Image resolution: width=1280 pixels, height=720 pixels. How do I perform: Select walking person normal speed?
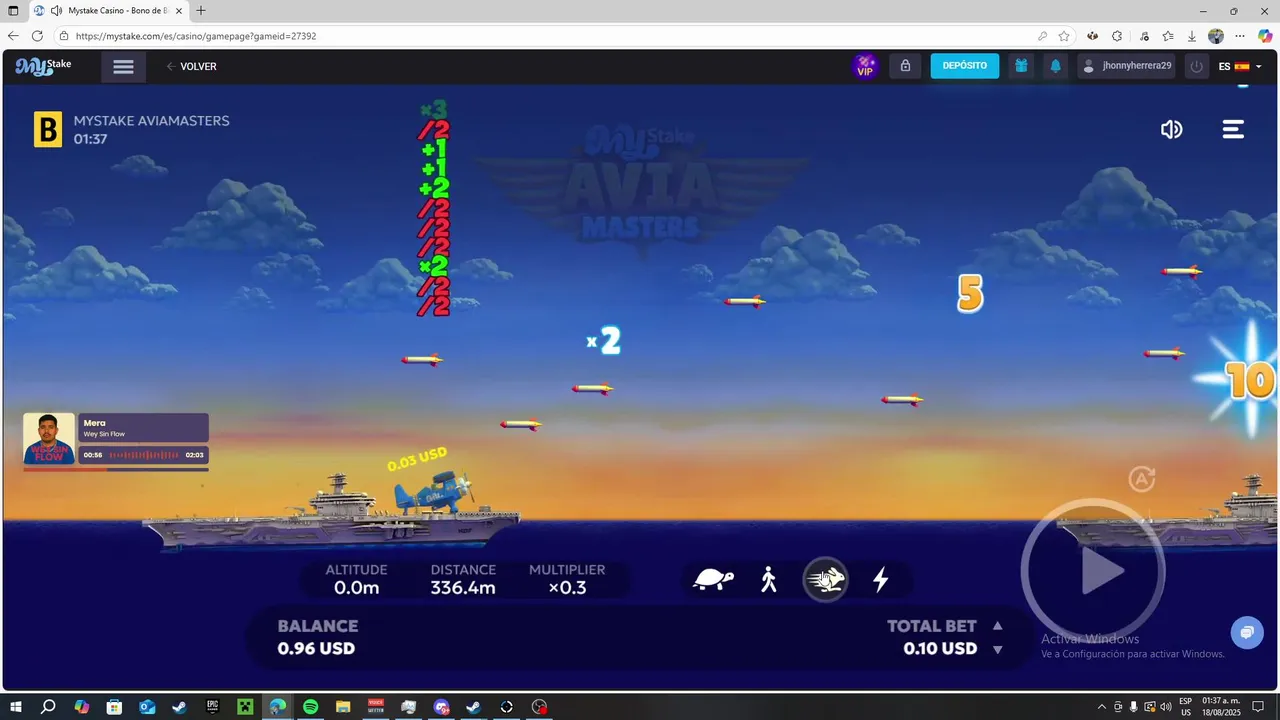(769, 579)
